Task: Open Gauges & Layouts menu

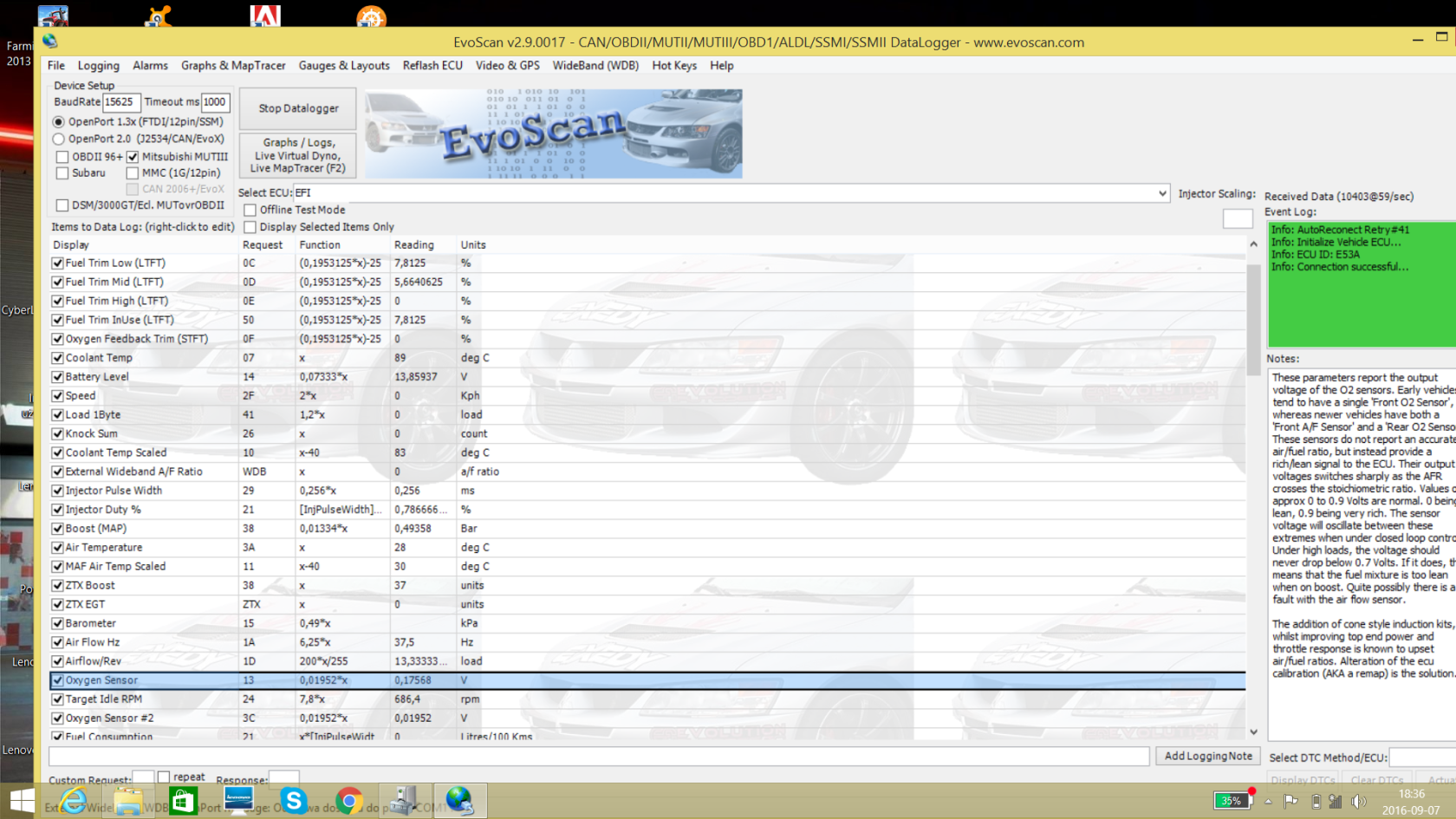Action: click(x=344, y=66)
